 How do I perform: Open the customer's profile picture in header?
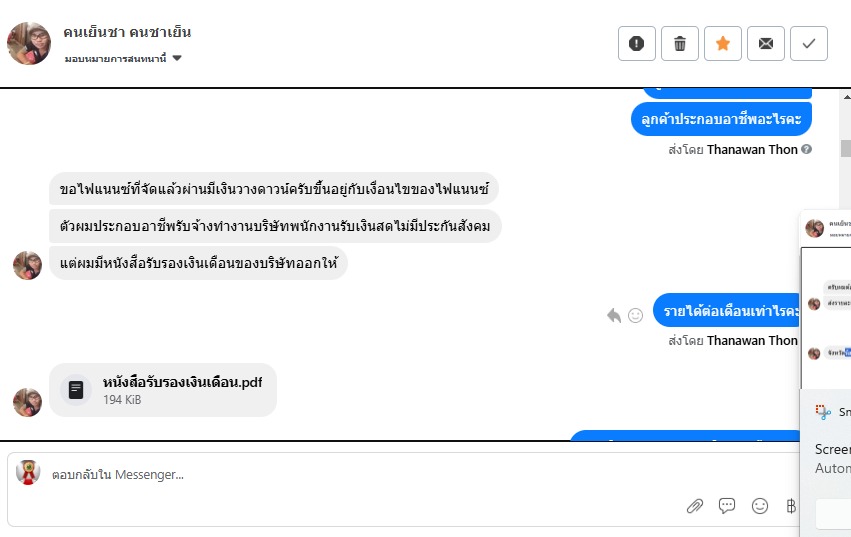29,43
